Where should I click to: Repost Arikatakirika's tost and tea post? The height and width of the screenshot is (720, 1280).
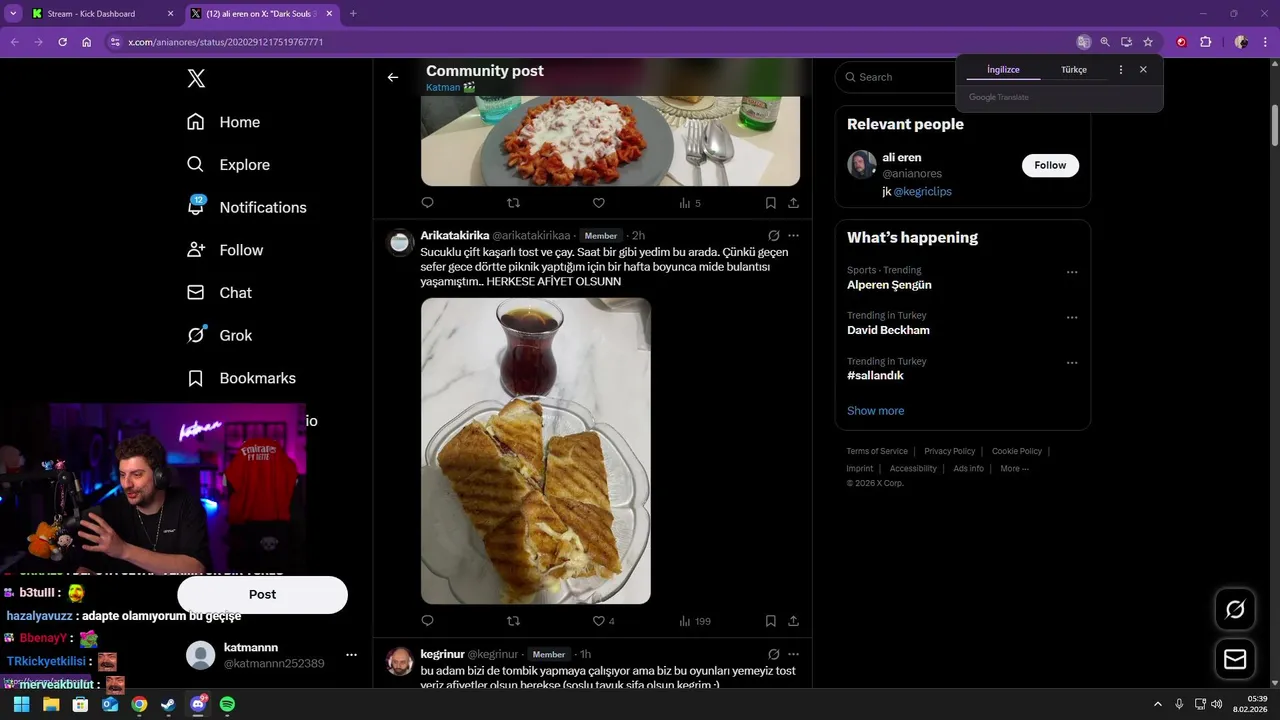[x=513, y=621]
